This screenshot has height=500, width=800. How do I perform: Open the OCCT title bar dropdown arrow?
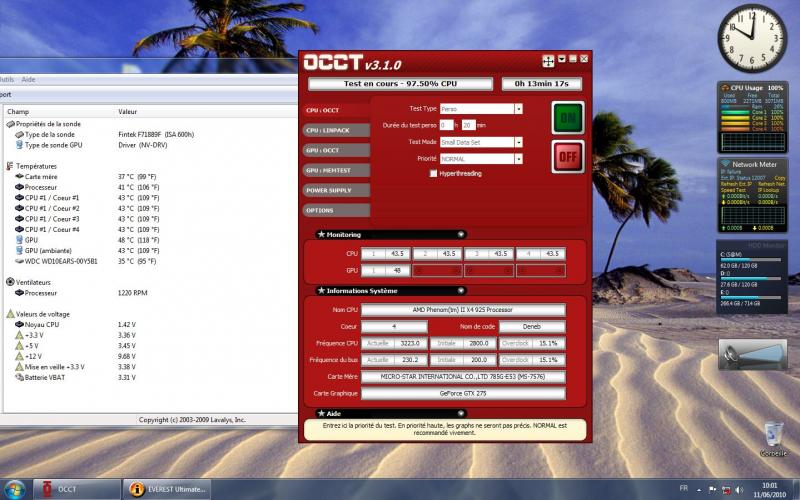pos(562,59)
